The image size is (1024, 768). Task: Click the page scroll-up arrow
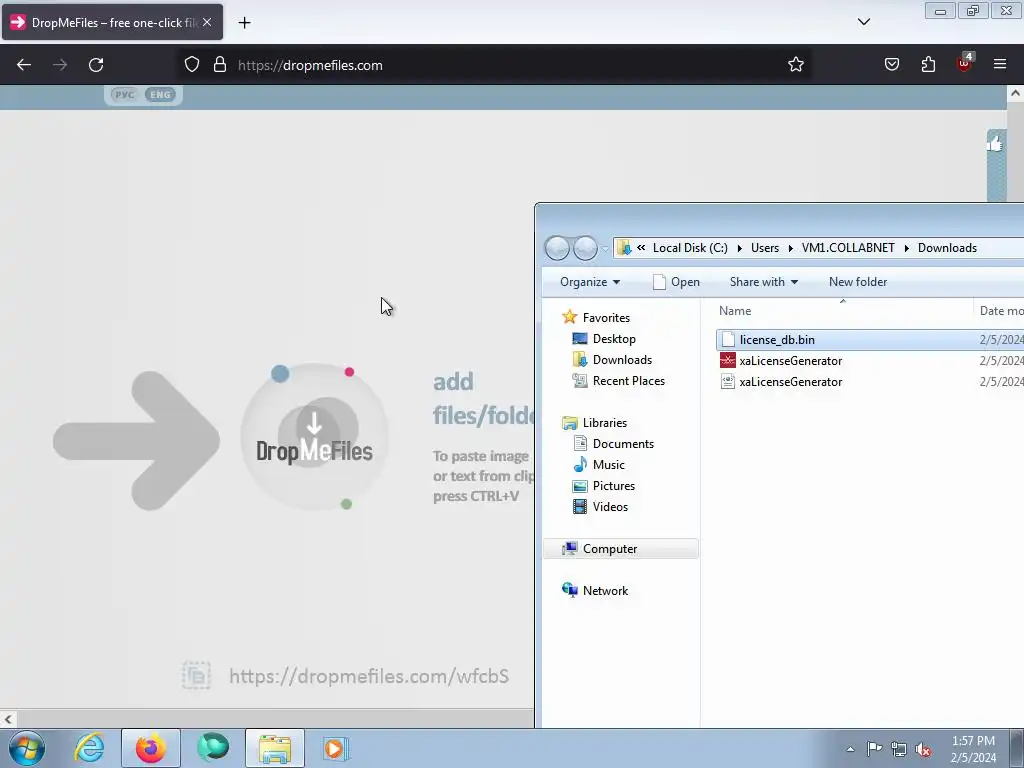pos(1015,93)
